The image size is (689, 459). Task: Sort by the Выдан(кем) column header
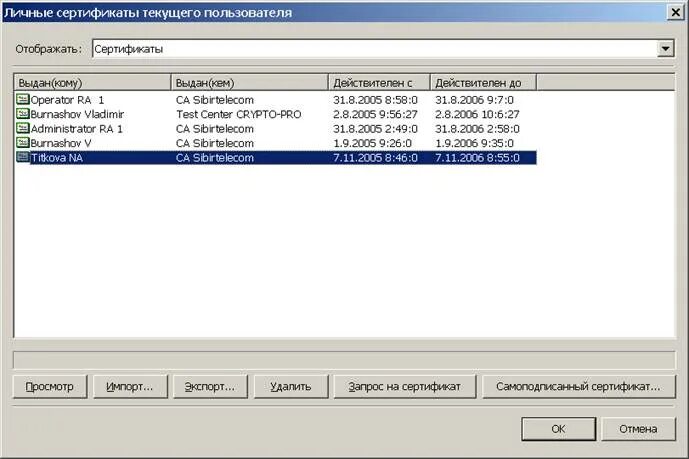pyautogui.click(x=249, y=82)
